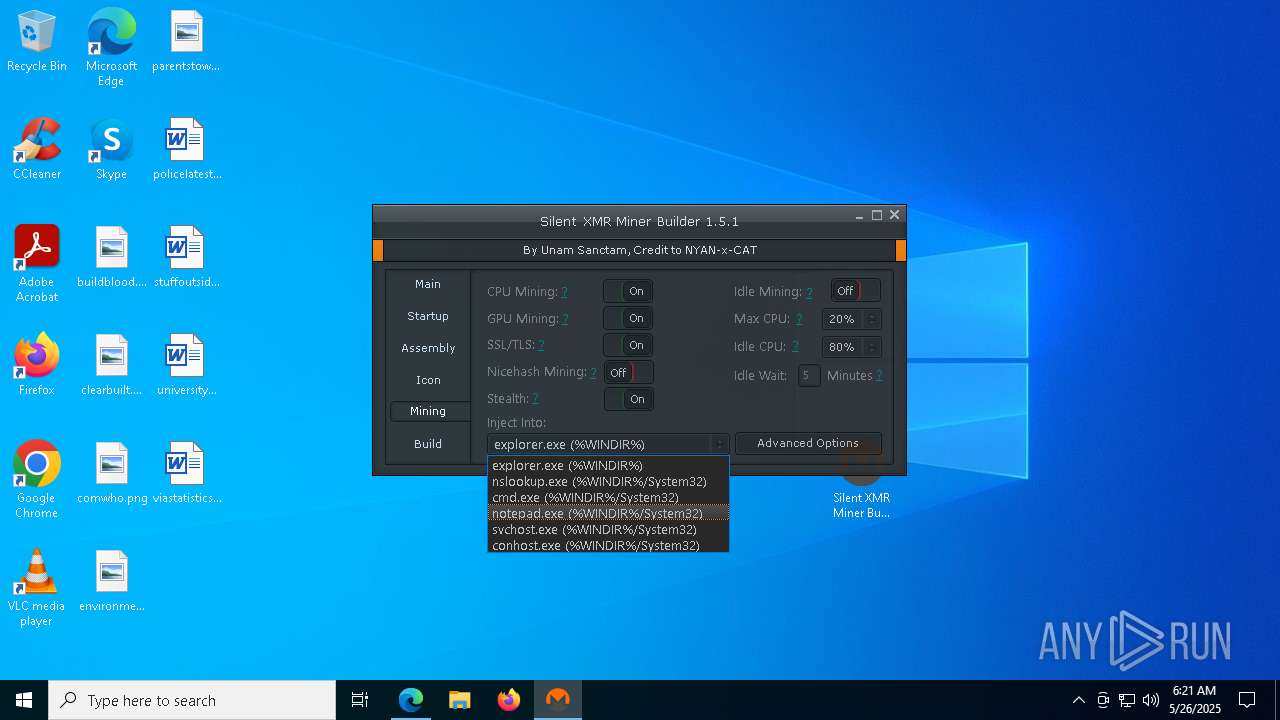Launch Firefox desktop shortcut
This screenshot has height=720, width=1280.
point(37,365)
